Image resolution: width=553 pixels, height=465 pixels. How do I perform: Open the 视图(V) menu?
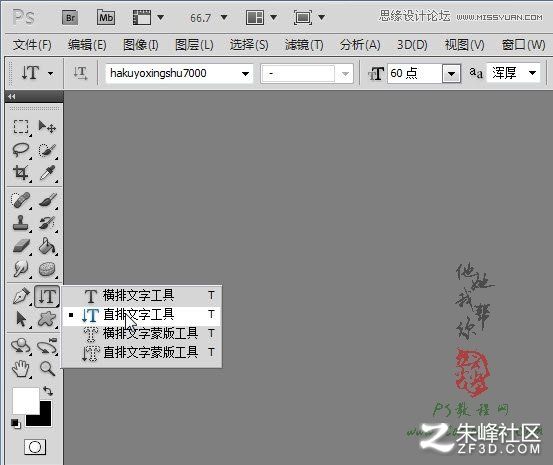(x=465, y=45)
